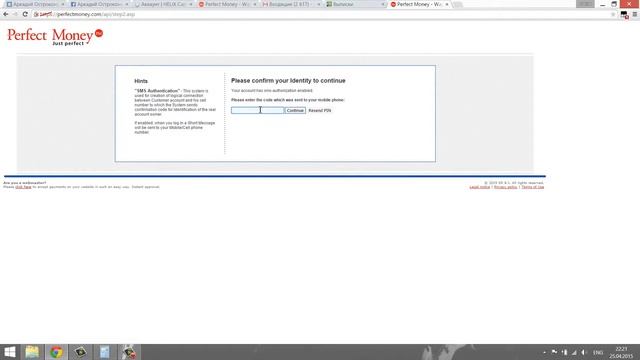Open 'click here' webmaster link in footer
Screen dimensions: 640x360
click(x=23, y=187)
